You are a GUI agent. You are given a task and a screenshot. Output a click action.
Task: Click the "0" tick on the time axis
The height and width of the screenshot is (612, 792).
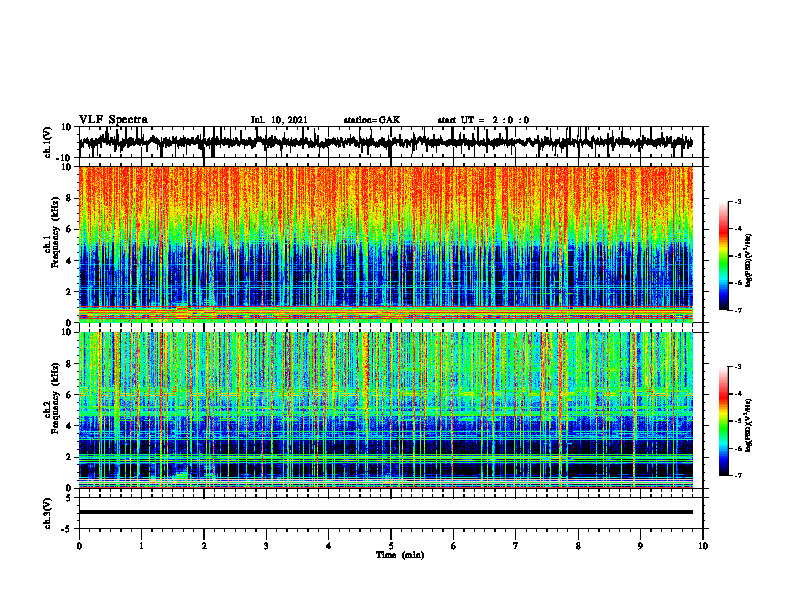79,546
